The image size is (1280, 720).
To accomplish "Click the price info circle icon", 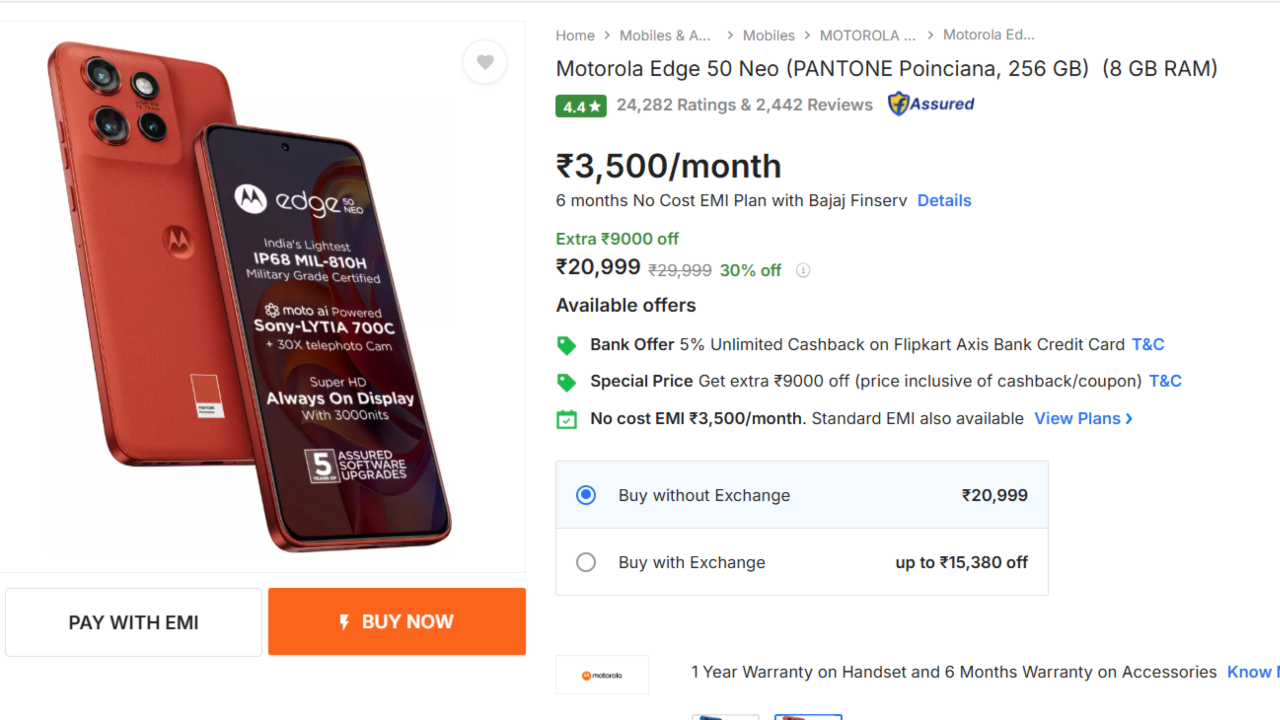I will tap(803, 270).
